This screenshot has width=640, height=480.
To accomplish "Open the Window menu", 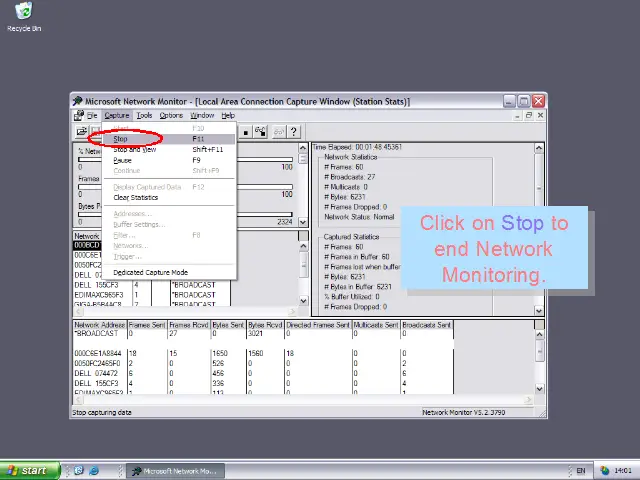I will [202, 116].
